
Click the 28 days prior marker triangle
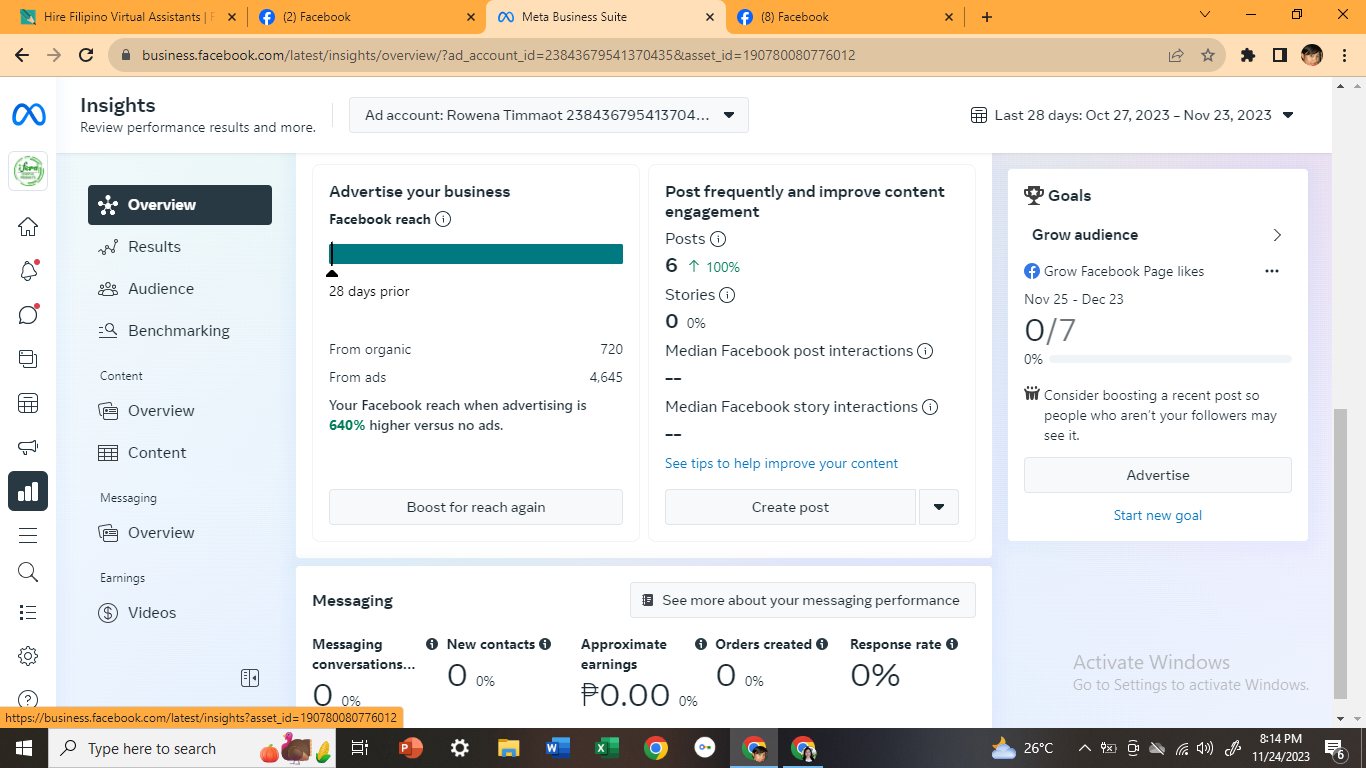click(x=332, y=273)
